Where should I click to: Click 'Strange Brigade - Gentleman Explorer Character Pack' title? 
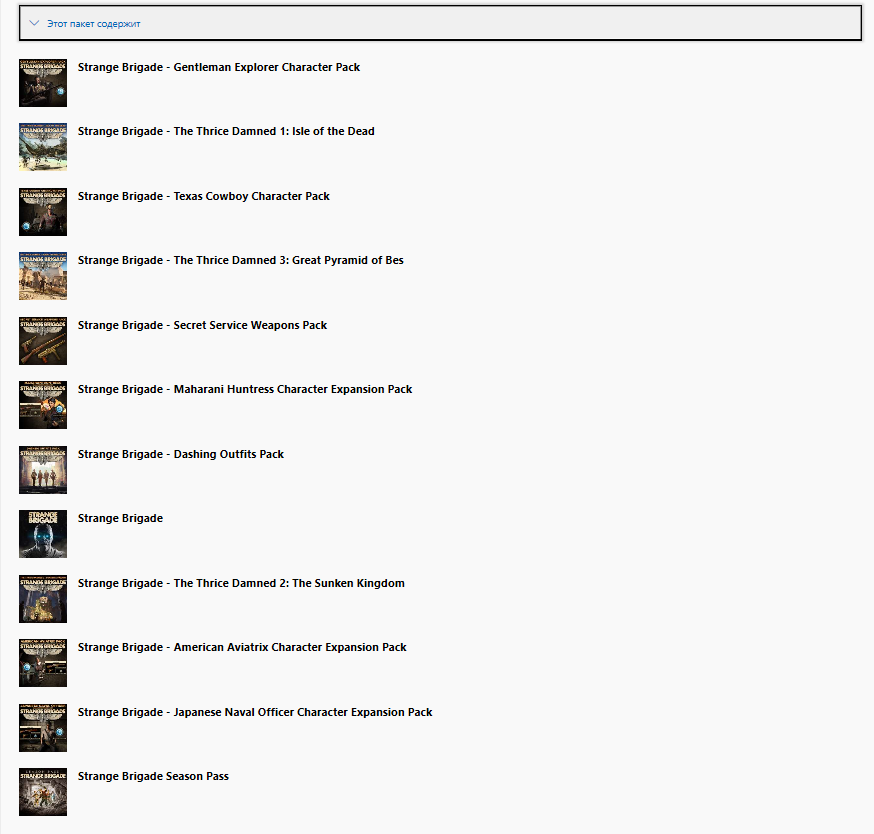[x=219, y=67]
